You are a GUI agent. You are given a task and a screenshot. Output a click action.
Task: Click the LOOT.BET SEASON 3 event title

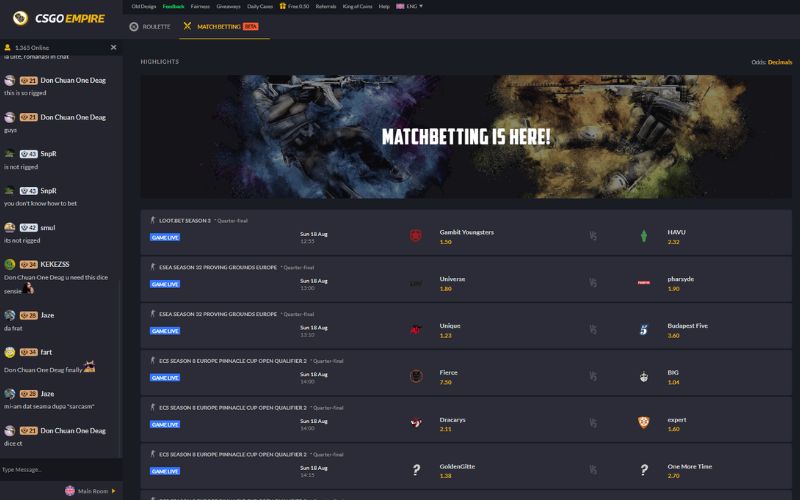click(x=185, y=221)
